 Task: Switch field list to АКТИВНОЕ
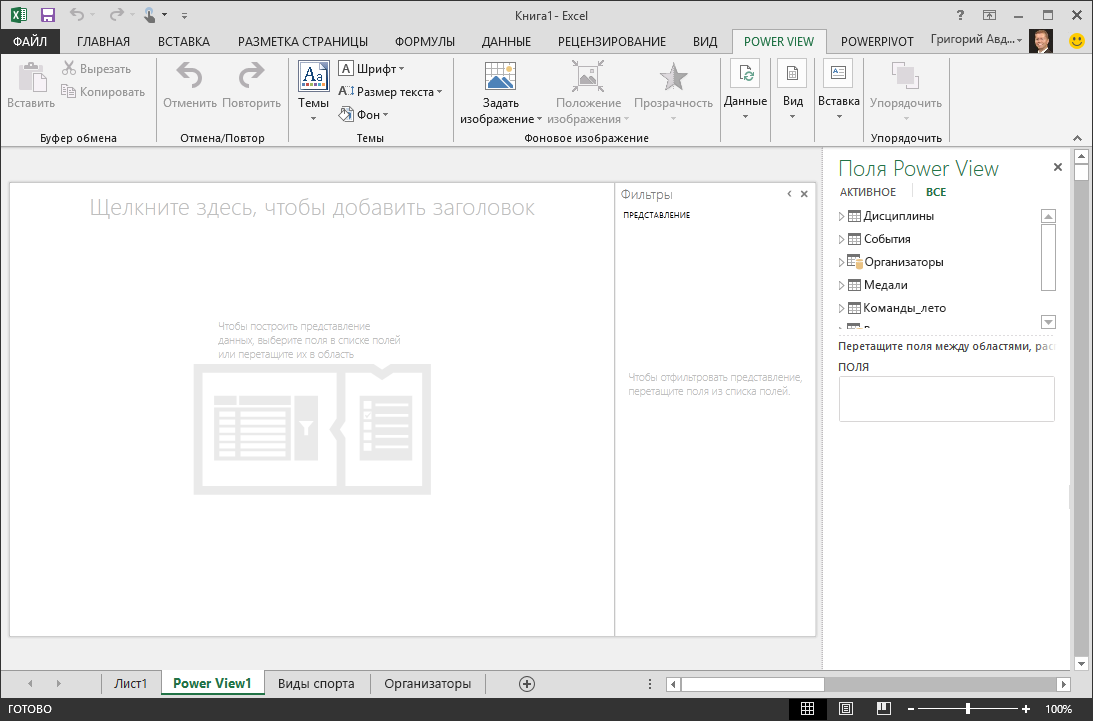(867, 192)
